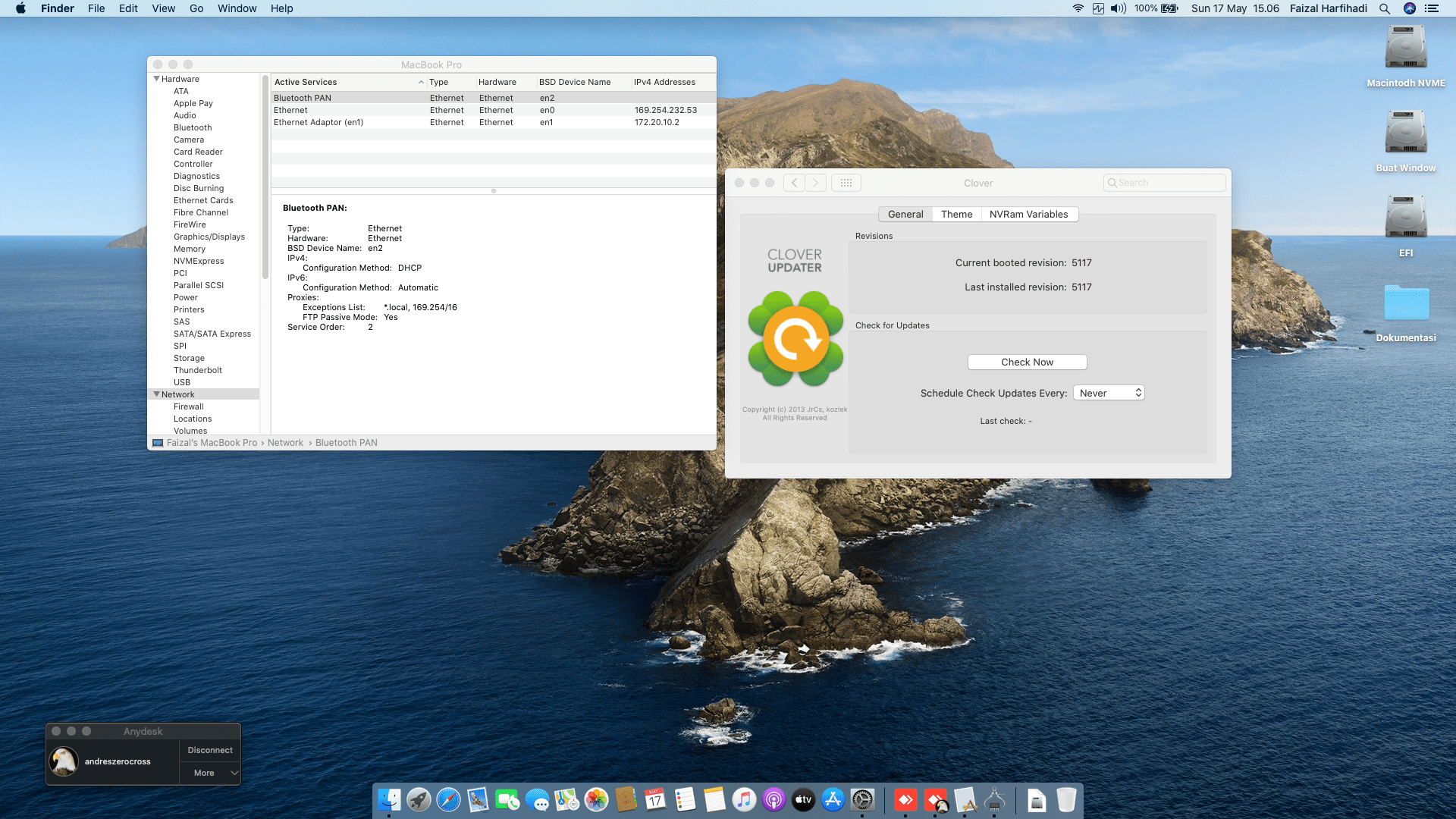Open the Window menu

tap(237, 8)
